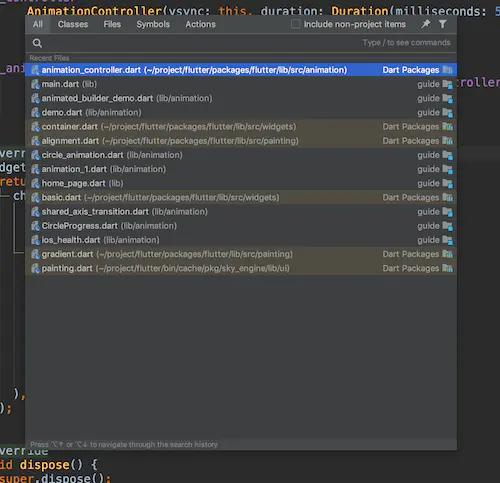The image size is (500, 483).
Task: Select the Symbols tab
Action: click(x=153, y=24)
